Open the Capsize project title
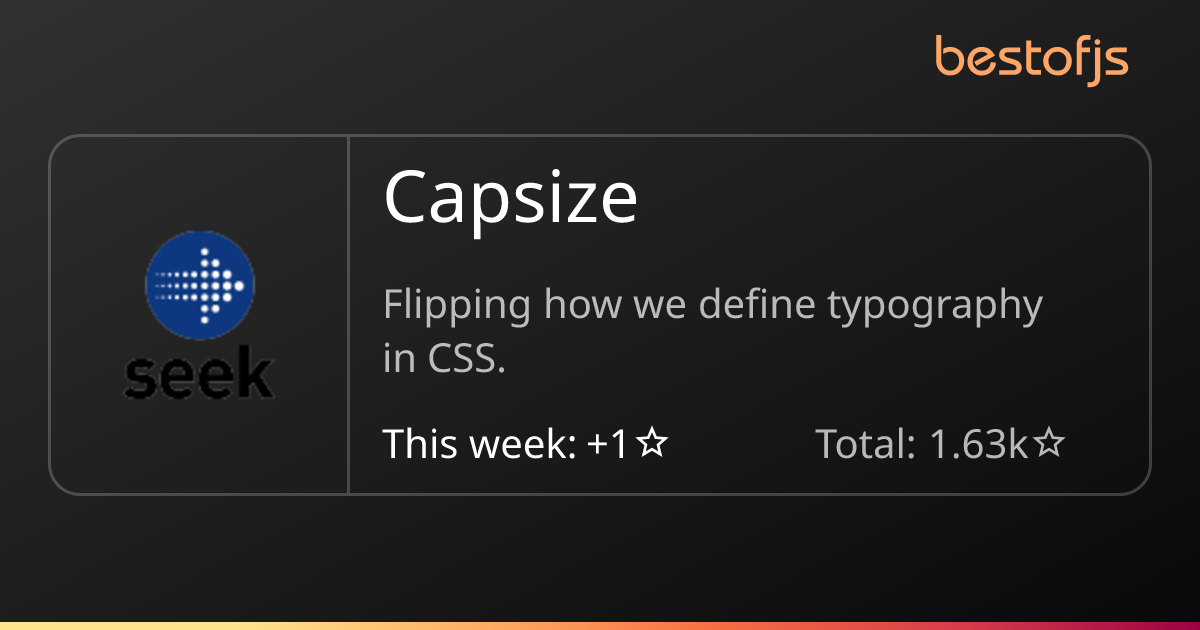1200x630 pixels. tap(510, 197)
